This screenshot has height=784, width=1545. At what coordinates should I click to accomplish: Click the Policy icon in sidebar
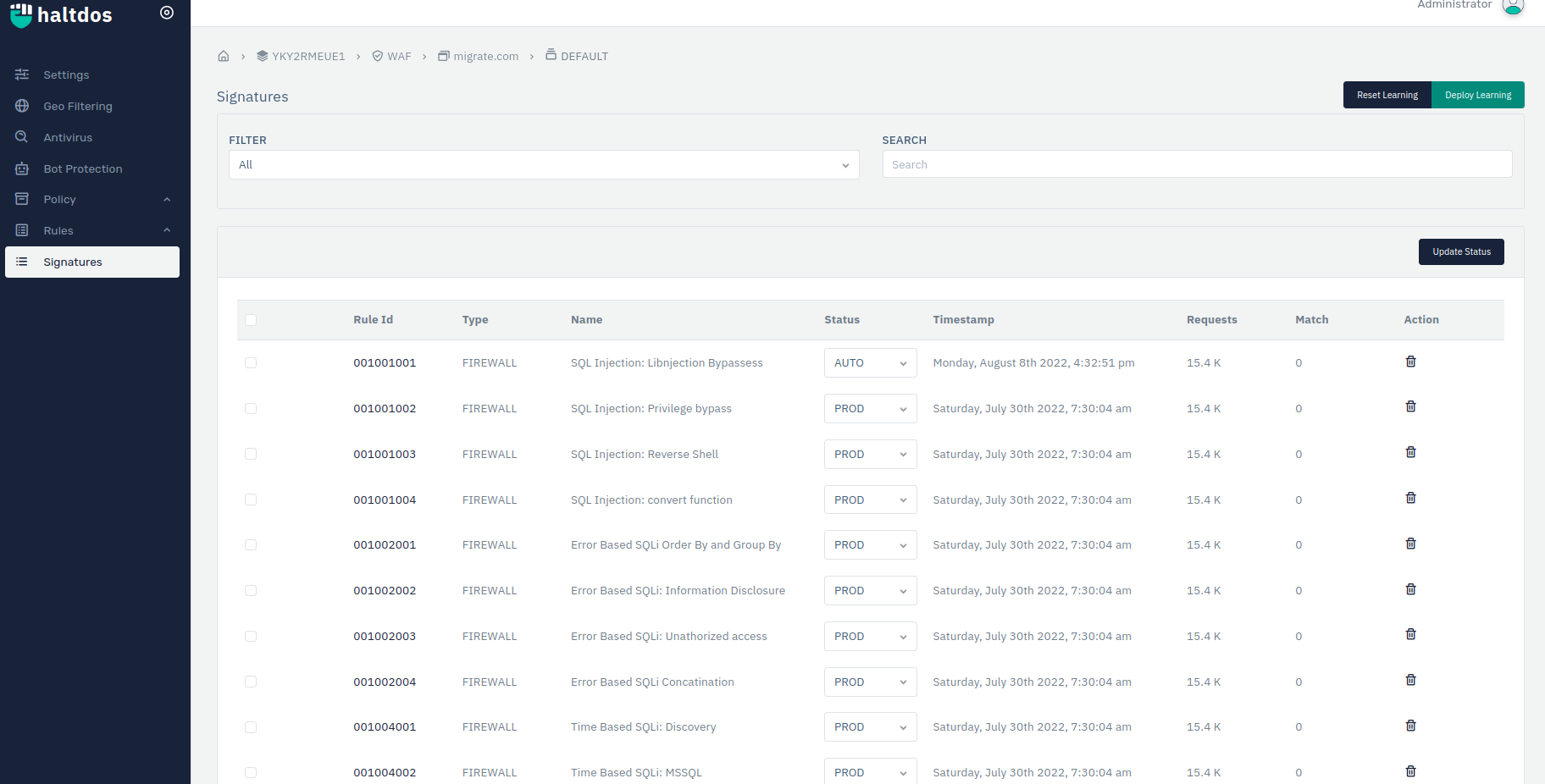tap(22, 199)
